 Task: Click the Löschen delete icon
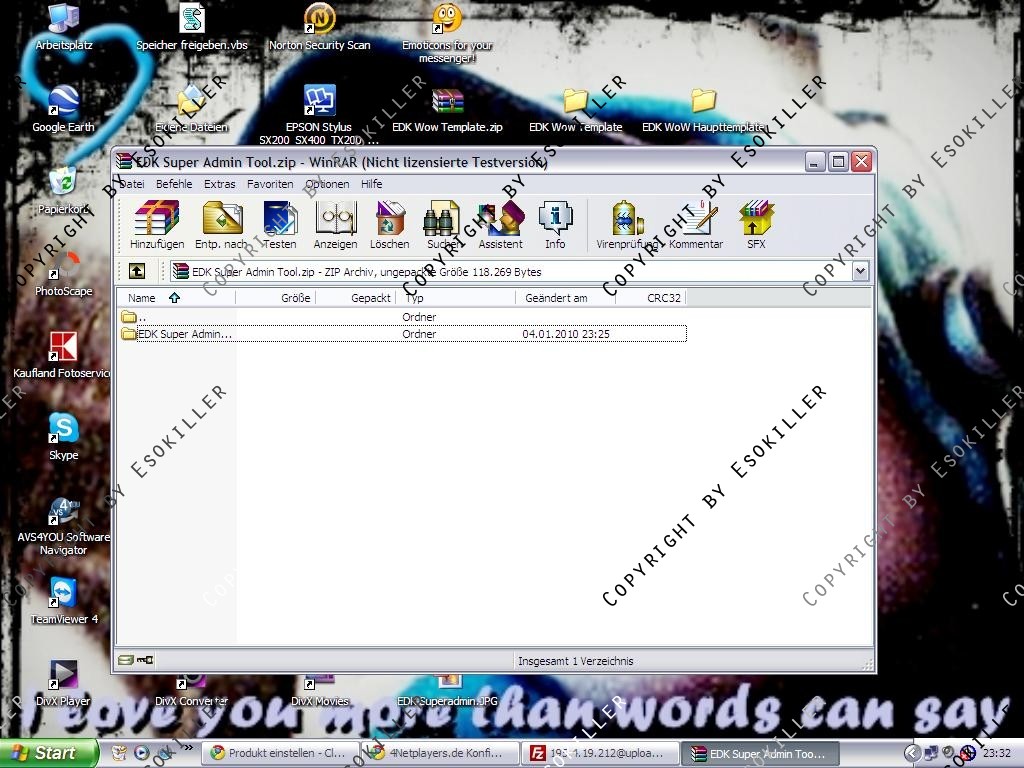389,224
